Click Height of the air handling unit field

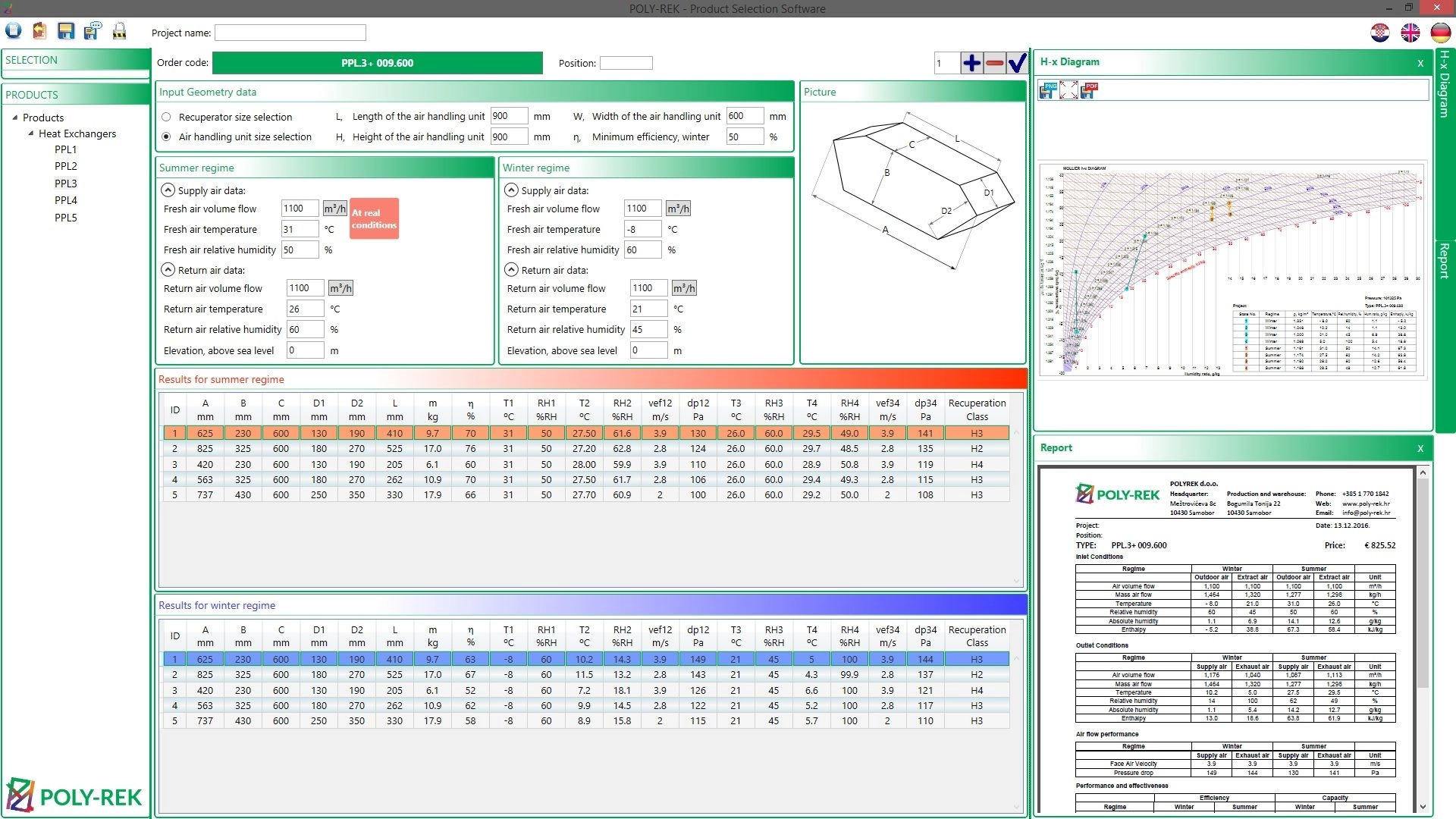(x=509, y=136)
